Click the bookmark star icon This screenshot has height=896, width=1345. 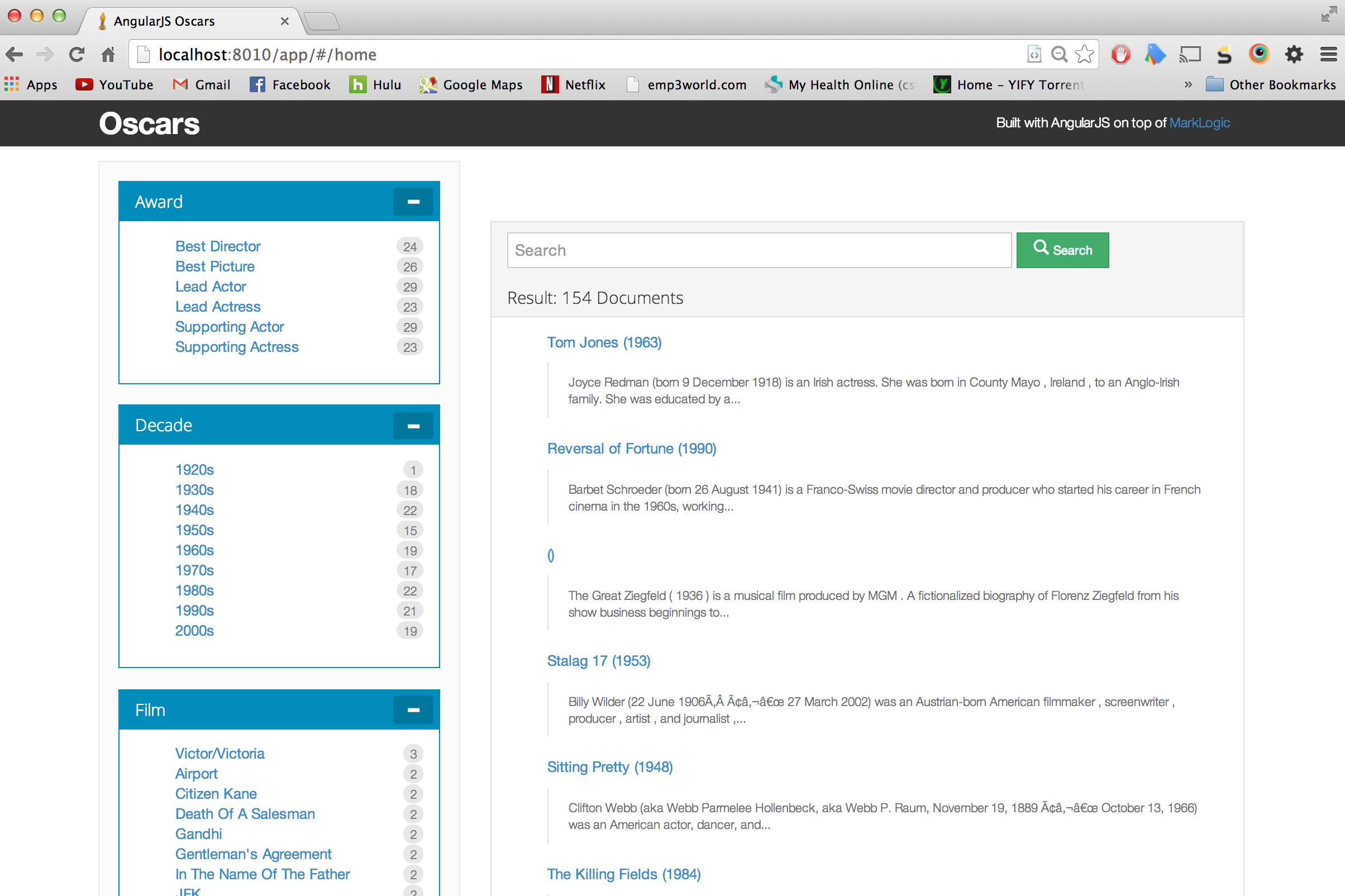pos(1084,55)
